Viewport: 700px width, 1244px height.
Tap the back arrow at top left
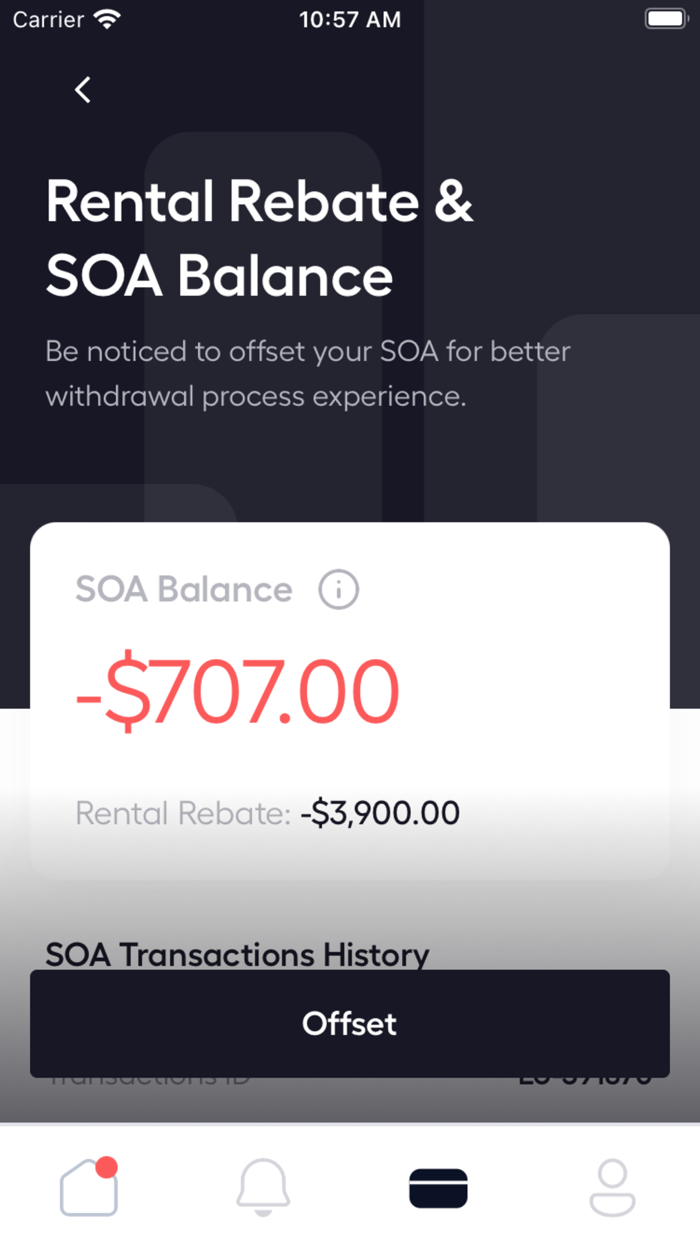tap(82, 89)
